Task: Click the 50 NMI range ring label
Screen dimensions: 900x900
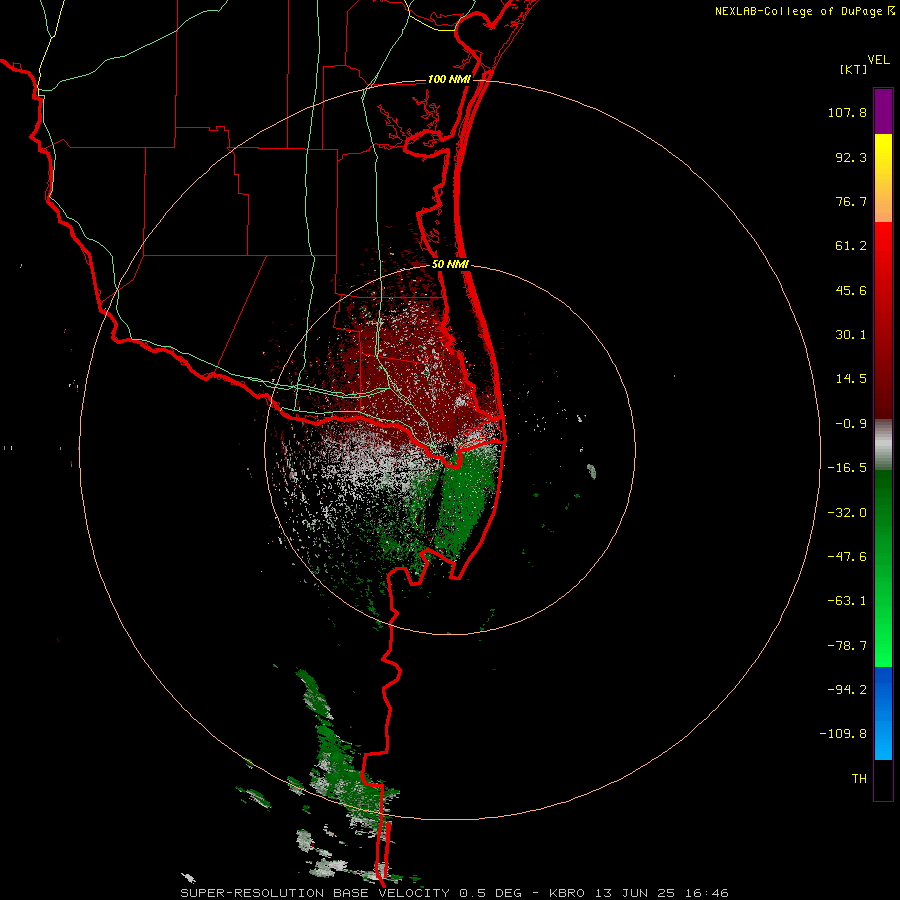Action: (x=451, y=265)
